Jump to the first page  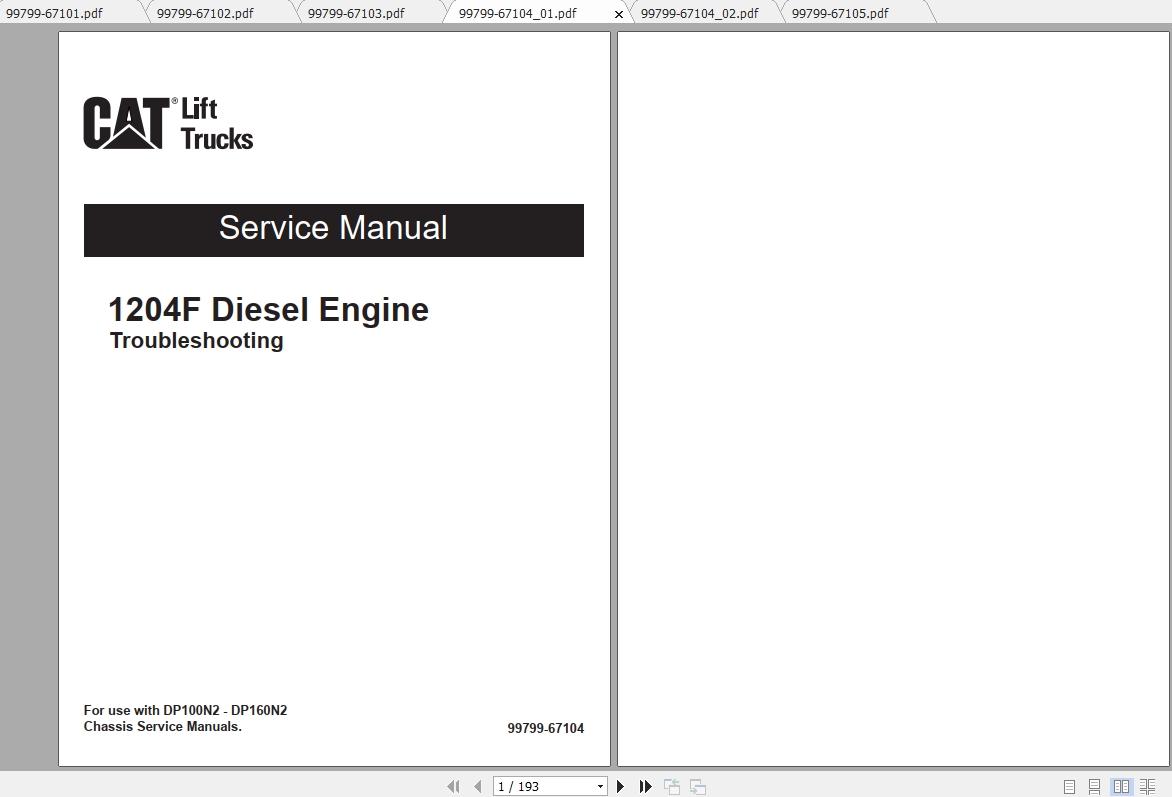(x=453, y=786)
